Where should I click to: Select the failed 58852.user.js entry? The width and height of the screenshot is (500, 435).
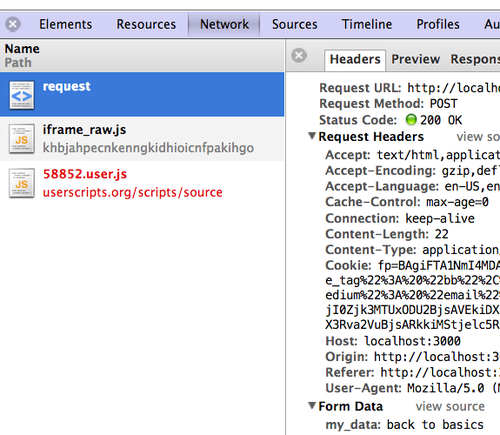tap(142, 183)
